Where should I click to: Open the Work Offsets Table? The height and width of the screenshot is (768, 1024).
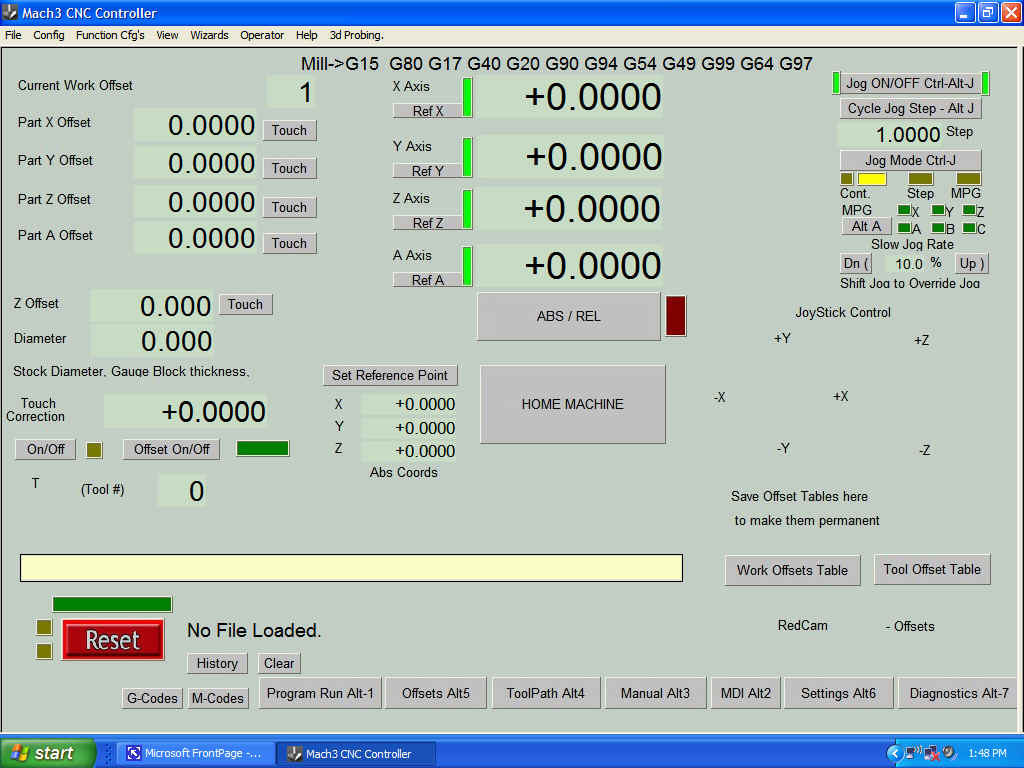point(792,569)
